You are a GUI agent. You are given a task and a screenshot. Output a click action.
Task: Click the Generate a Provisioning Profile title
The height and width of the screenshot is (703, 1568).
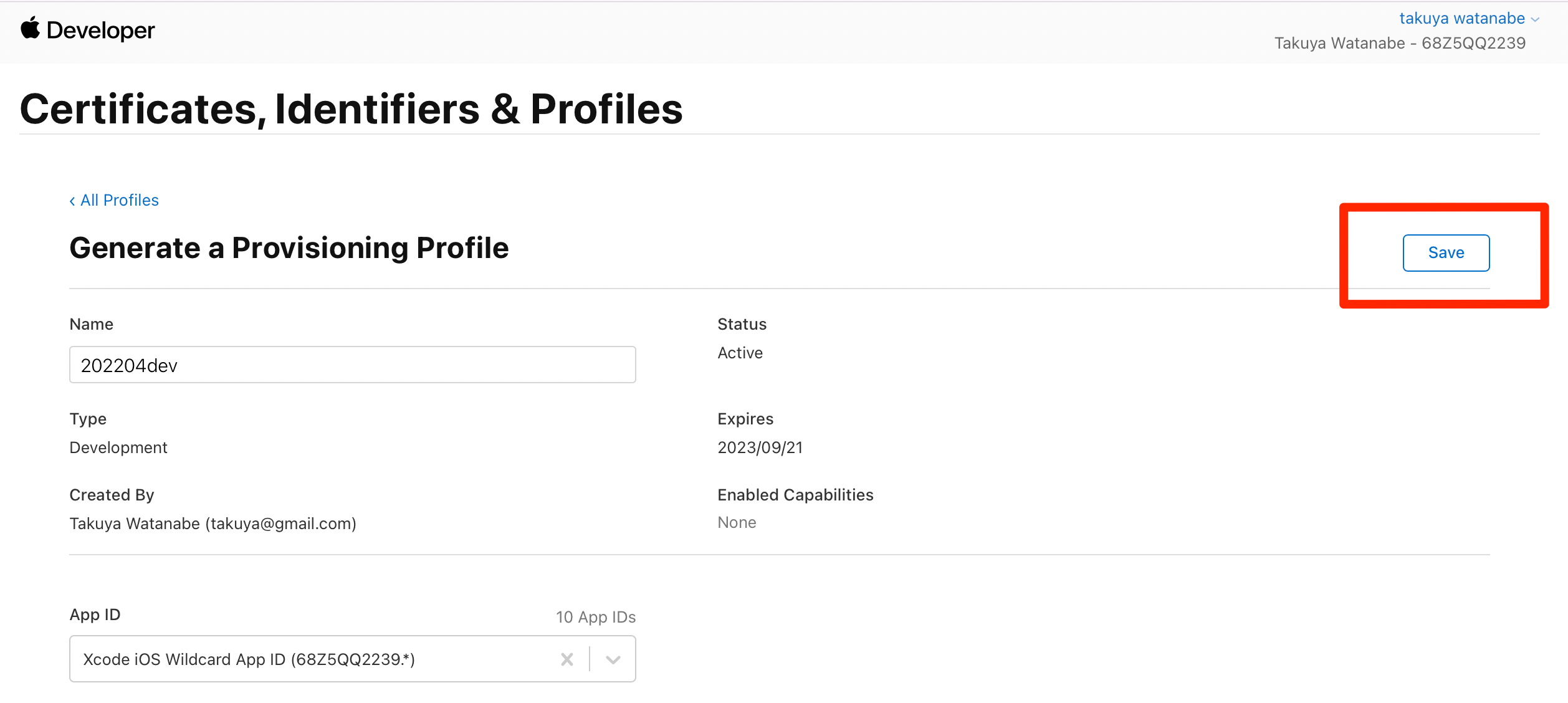click(289, 248)
